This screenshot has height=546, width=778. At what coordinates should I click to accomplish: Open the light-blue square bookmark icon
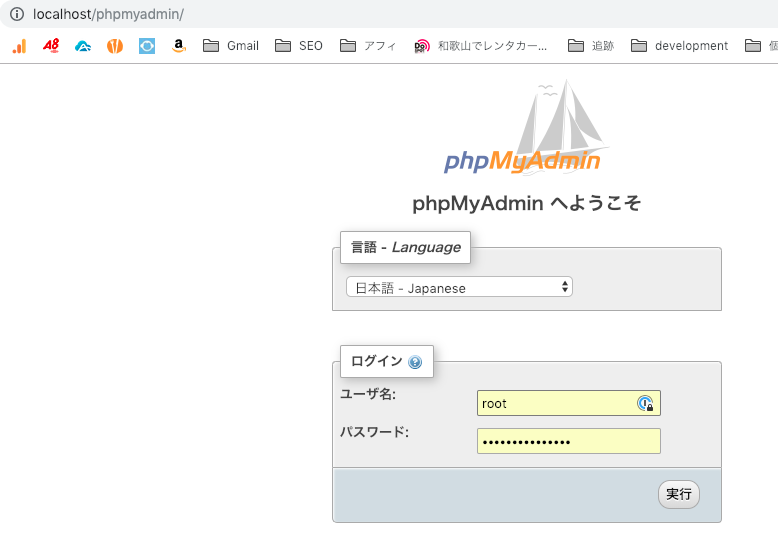coord(147,46)
